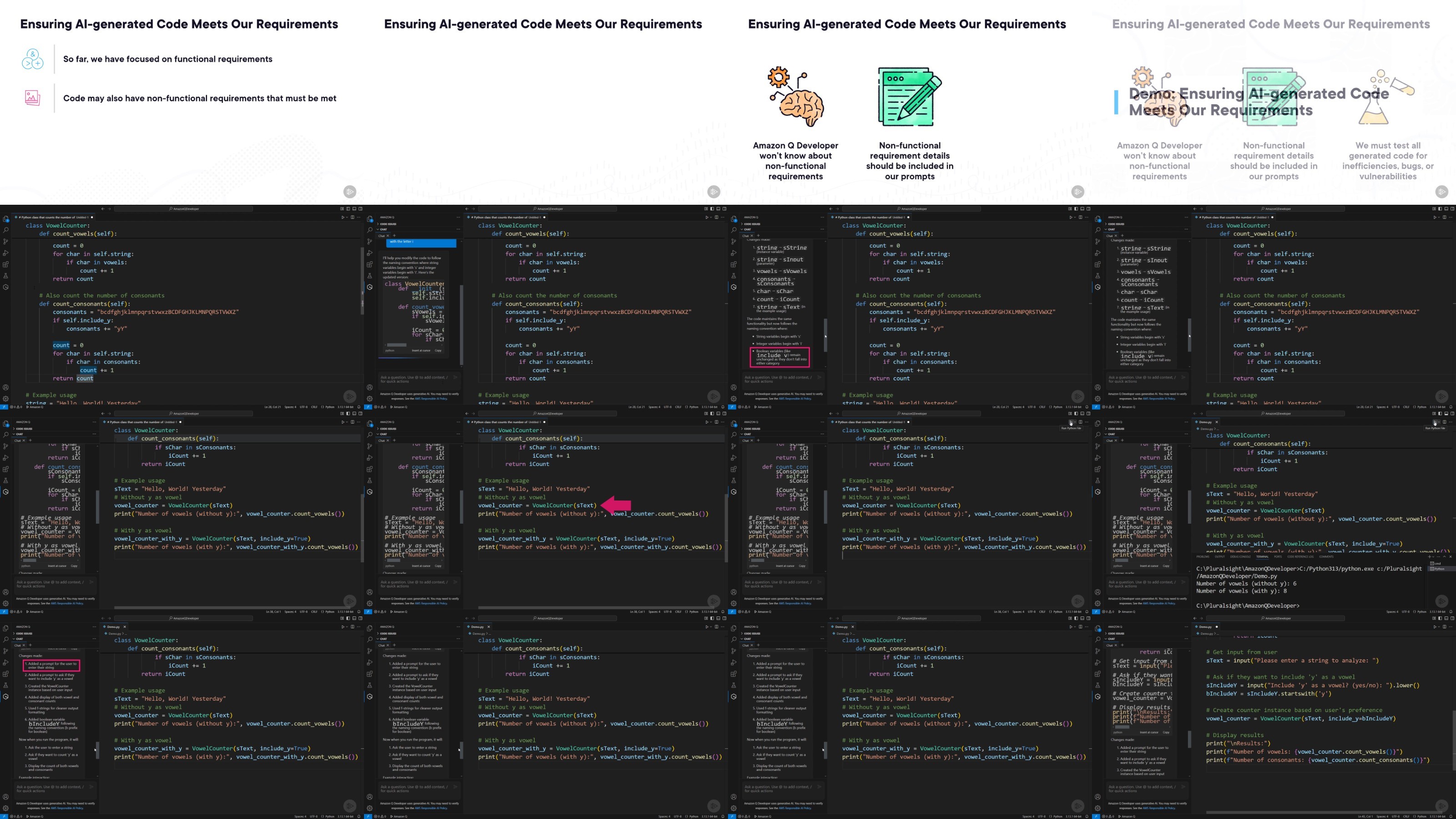The width and height of the screenshot is (1456, 819).
Task: Launch new terminal via terminal panel plus icon
Action: tap(1430, 557)
